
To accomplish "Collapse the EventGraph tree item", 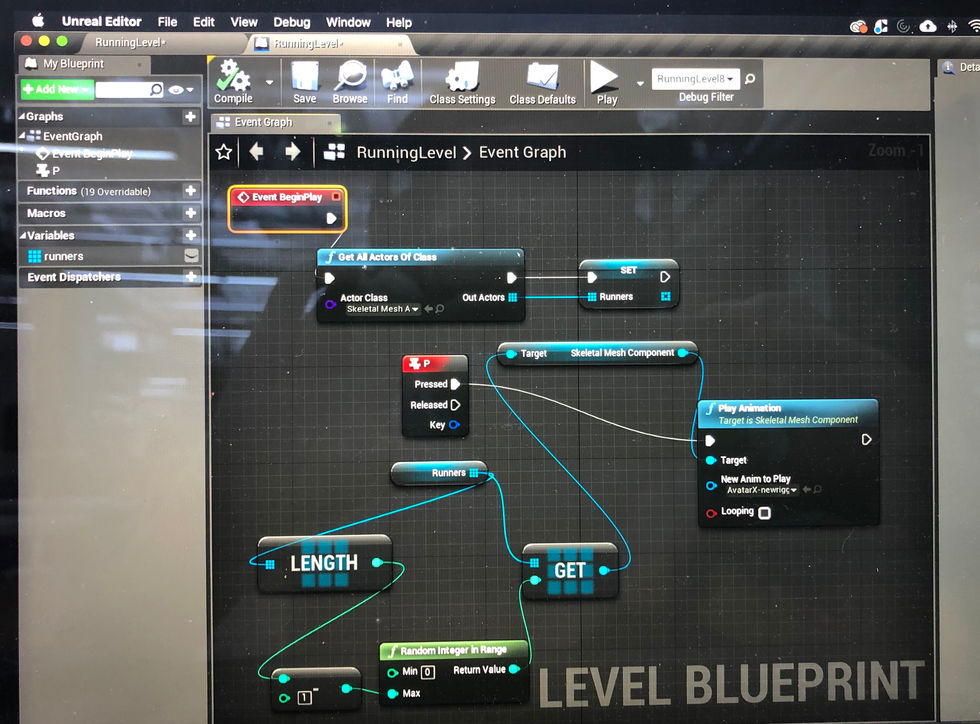I will (x=22, y=135).
